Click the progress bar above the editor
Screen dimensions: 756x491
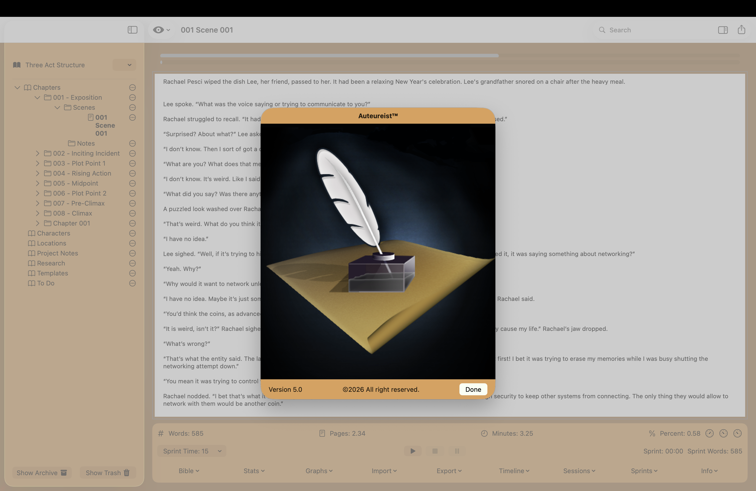coord(330,56)
